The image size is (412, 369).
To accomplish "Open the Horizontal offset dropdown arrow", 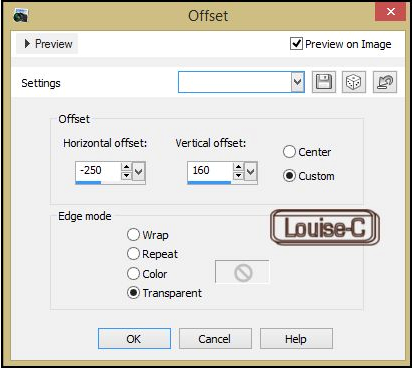I will click(139, 172).
